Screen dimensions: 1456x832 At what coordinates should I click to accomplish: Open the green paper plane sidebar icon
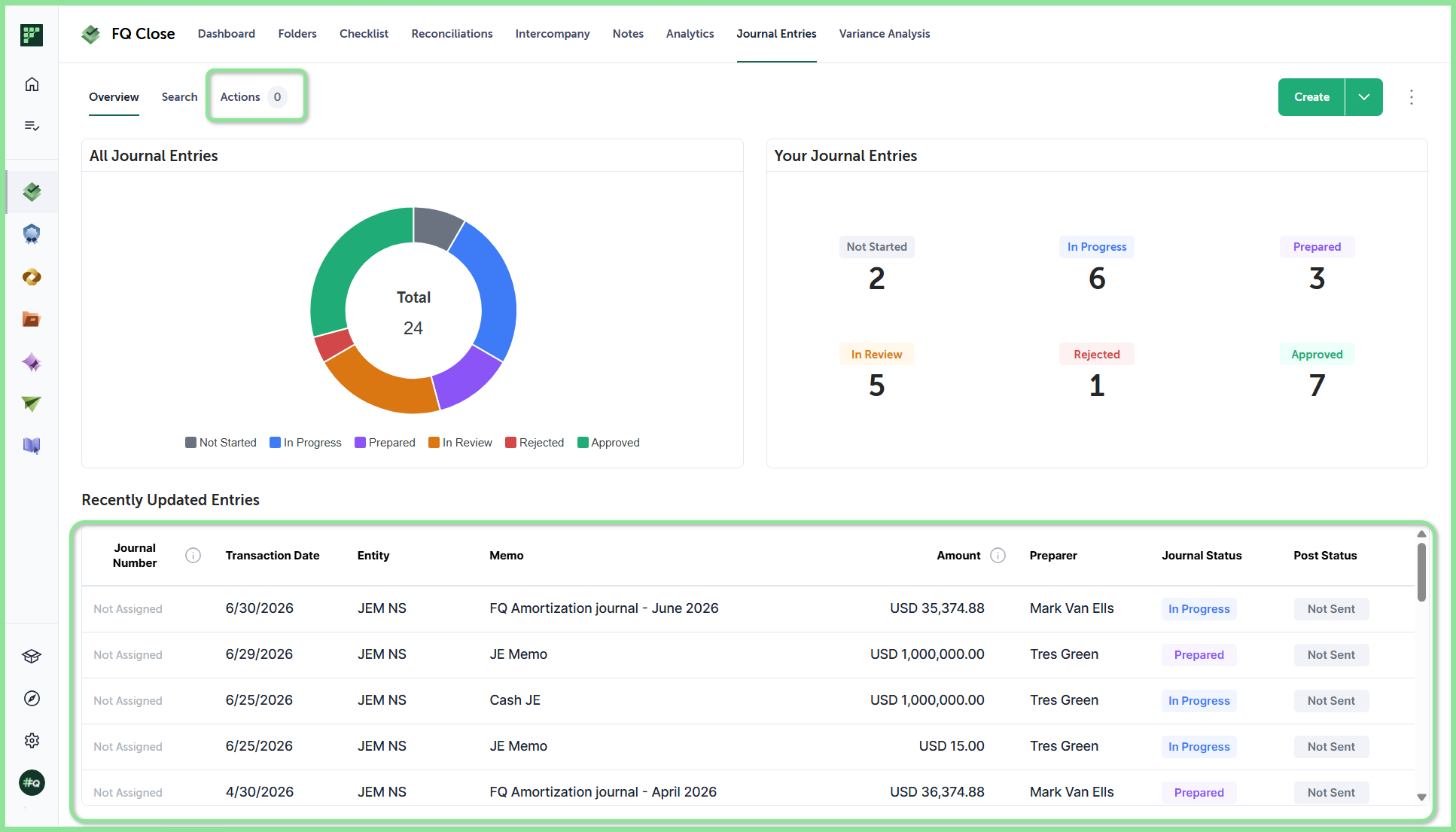(32, 404)
